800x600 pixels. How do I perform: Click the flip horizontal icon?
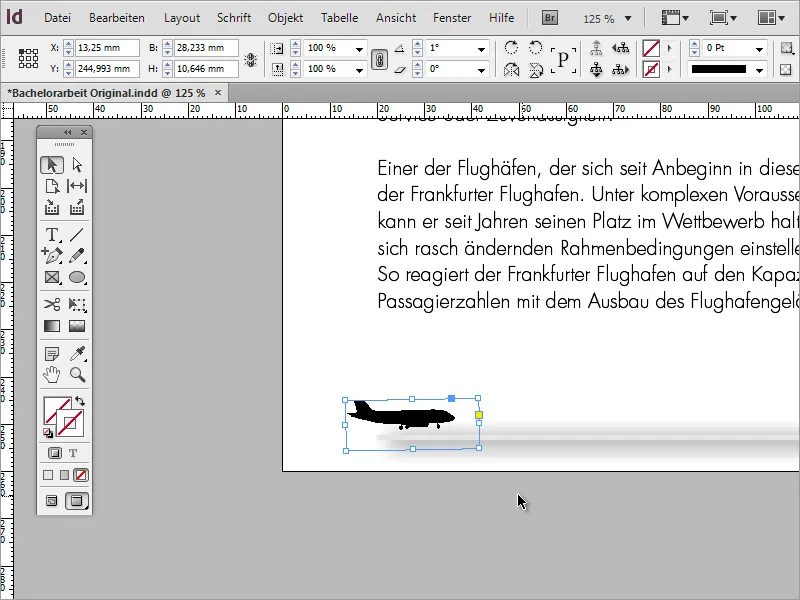[511, 69]
